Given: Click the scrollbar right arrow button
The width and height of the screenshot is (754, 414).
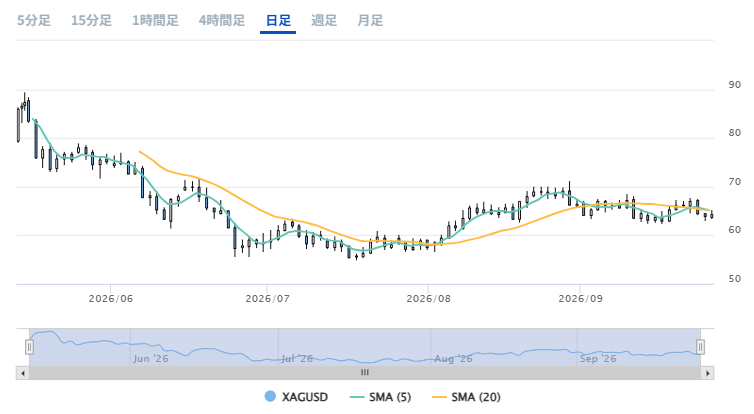Looking at the screenshot, I should coord(708,373).
